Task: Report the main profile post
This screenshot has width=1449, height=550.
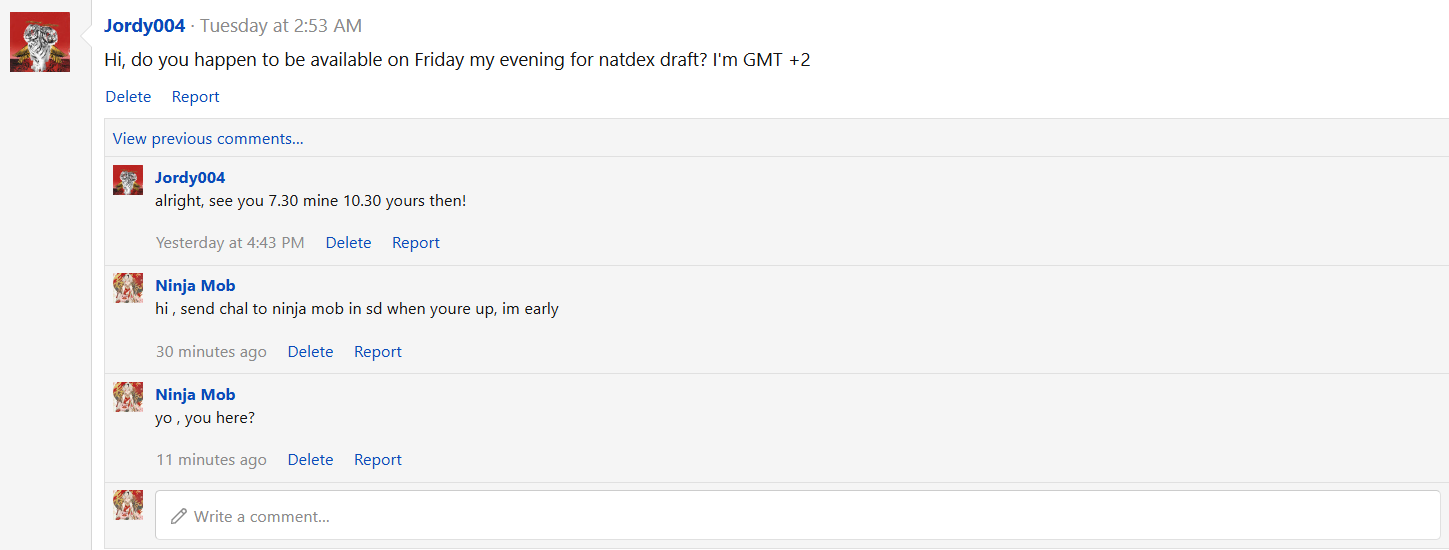Action: (x=195, y=97)
